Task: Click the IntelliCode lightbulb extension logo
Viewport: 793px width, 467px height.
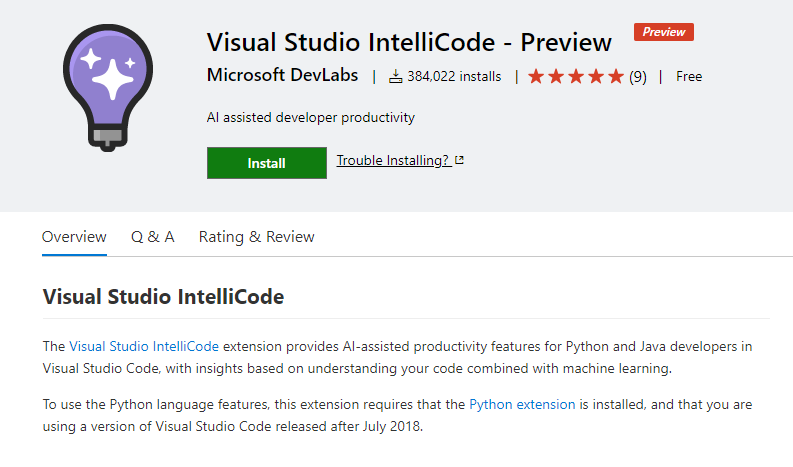Action: point(108,88)
